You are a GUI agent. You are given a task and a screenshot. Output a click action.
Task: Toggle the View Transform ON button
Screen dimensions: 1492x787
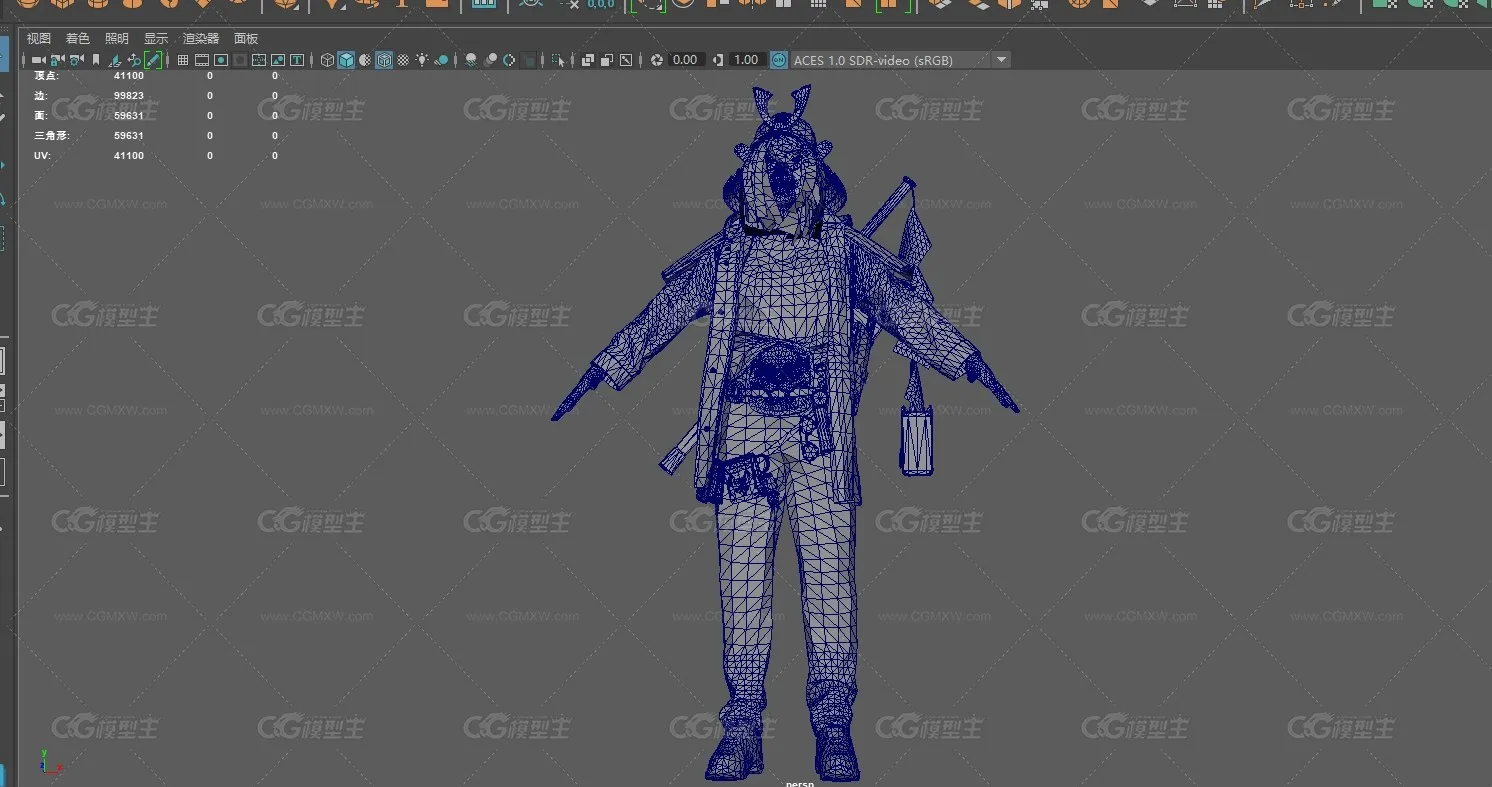[x=779, y=60]
